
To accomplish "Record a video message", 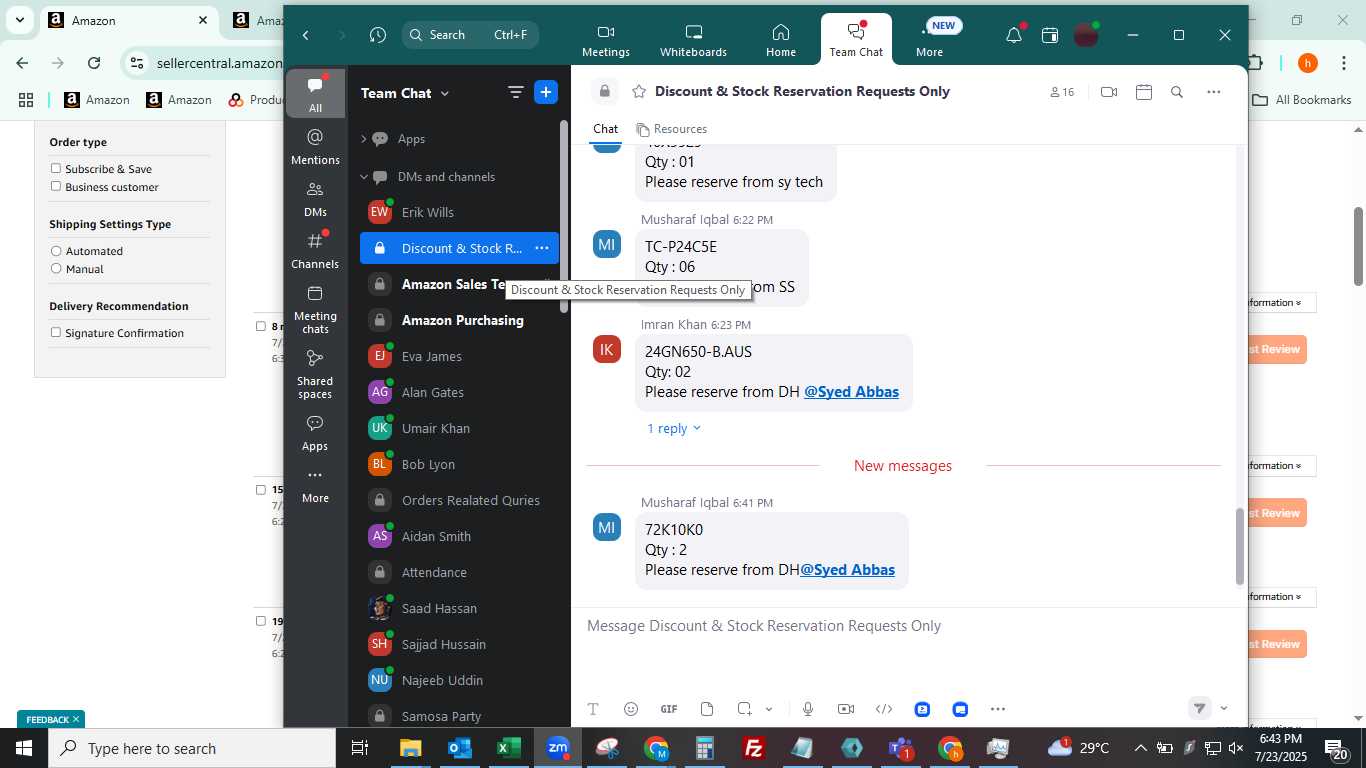I will (846, 709).
